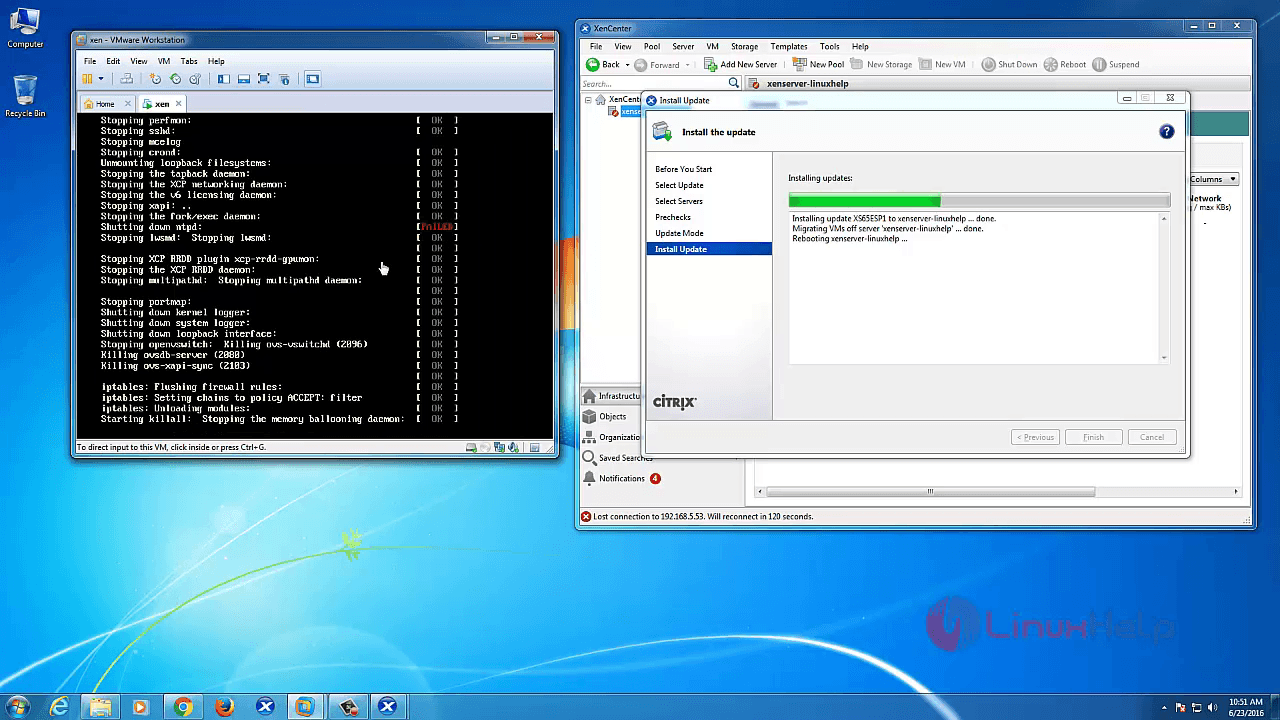
Task: Click the Installing updates progress bar
Action: click(x=979, y=200)
